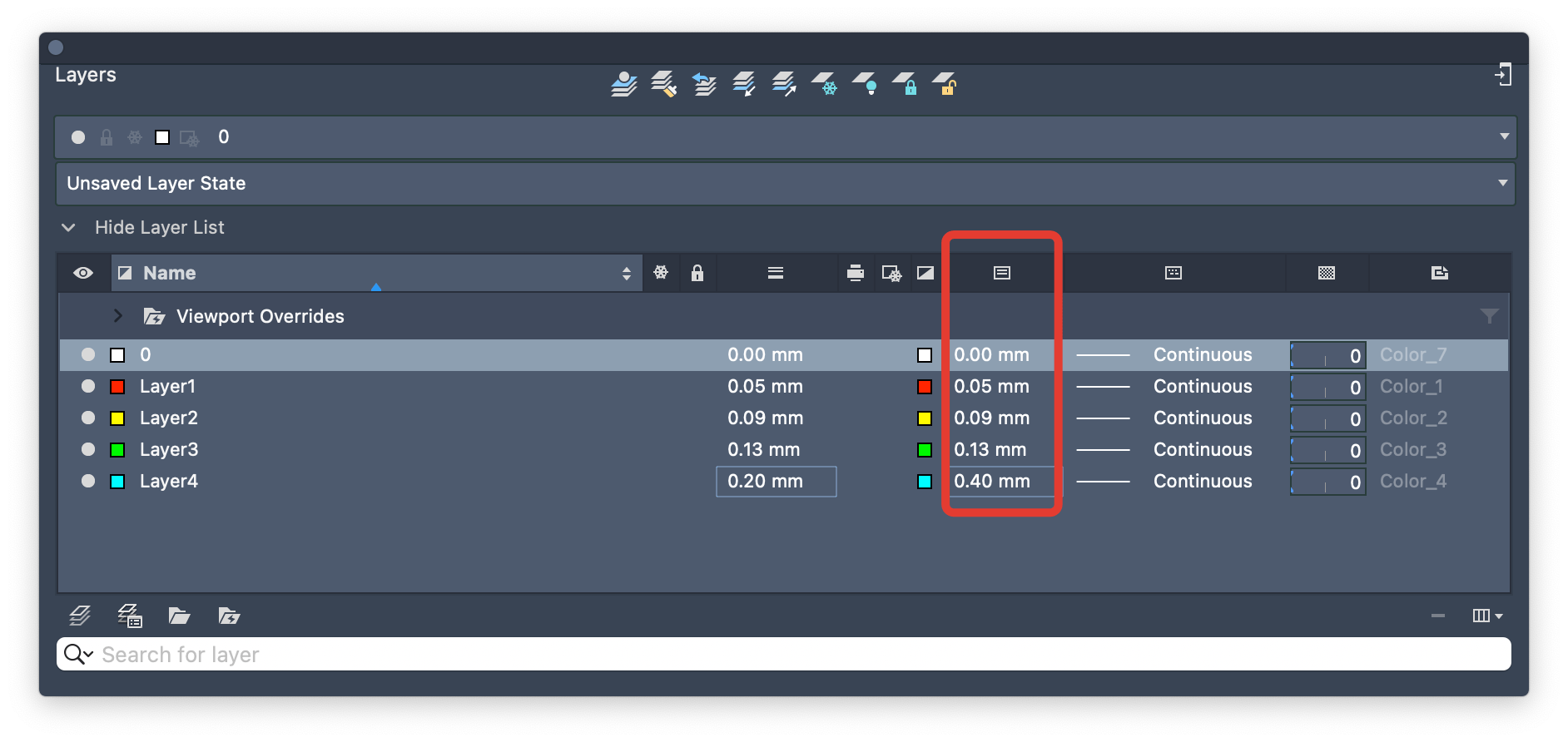This screenshot has width=1568, height=742.
Task: Collapse the Hide Layer List section
Action: pyautogui.click(x=68, y=228)
